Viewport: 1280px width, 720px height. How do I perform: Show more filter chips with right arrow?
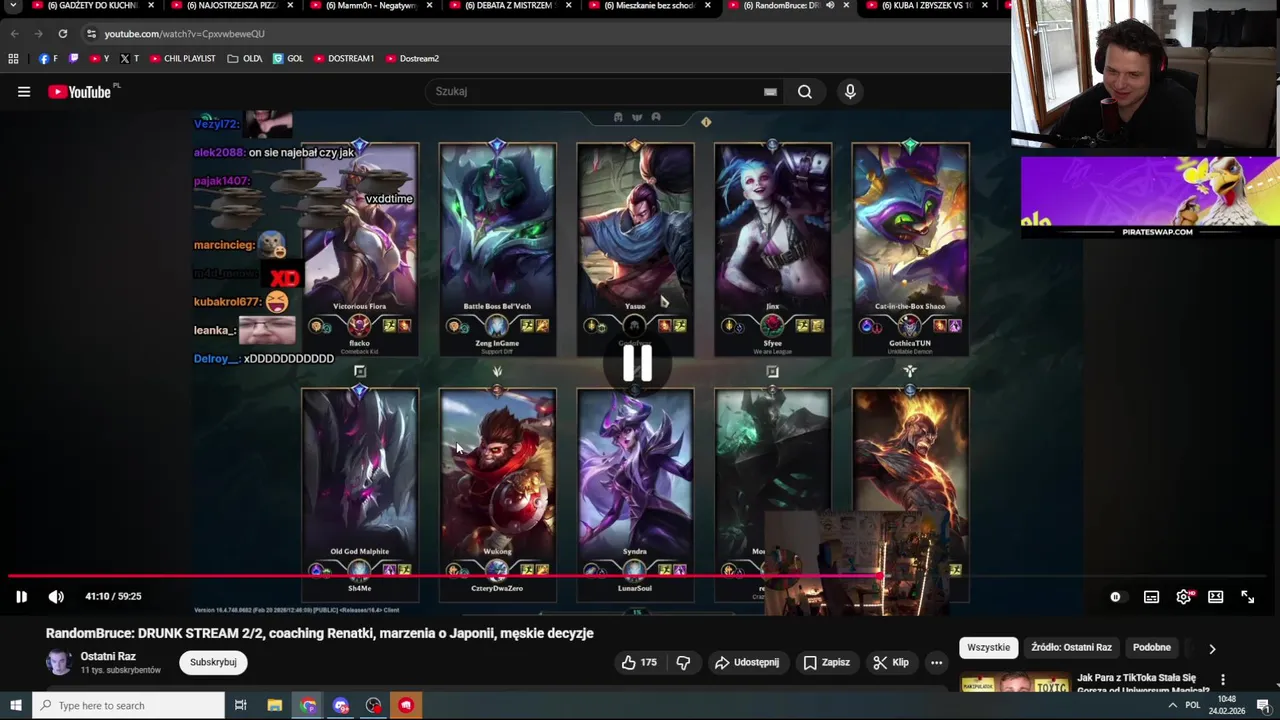click(x=1212, y=649)
